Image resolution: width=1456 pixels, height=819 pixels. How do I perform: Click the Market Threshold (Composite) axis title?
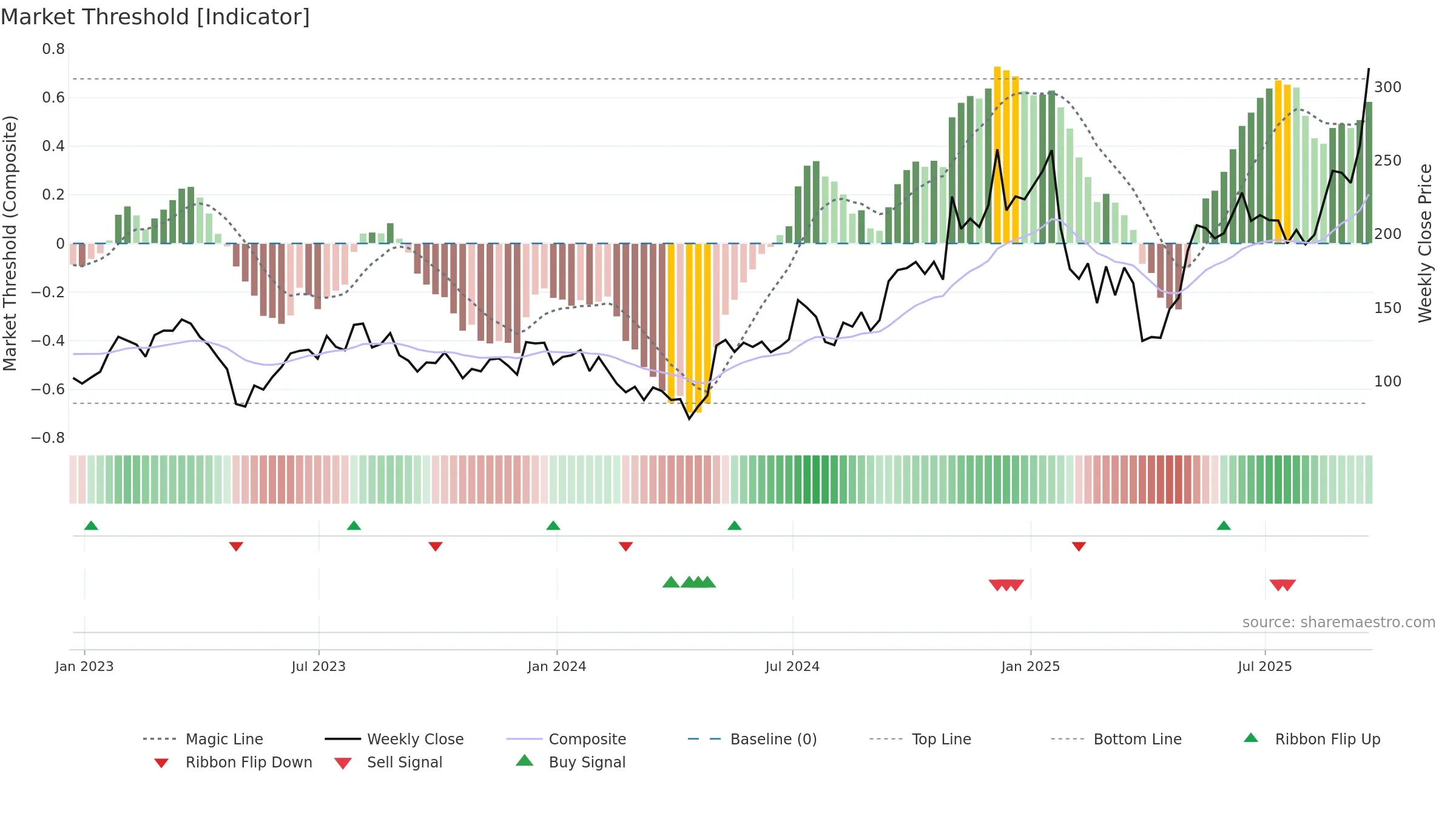tap(10, 243)
